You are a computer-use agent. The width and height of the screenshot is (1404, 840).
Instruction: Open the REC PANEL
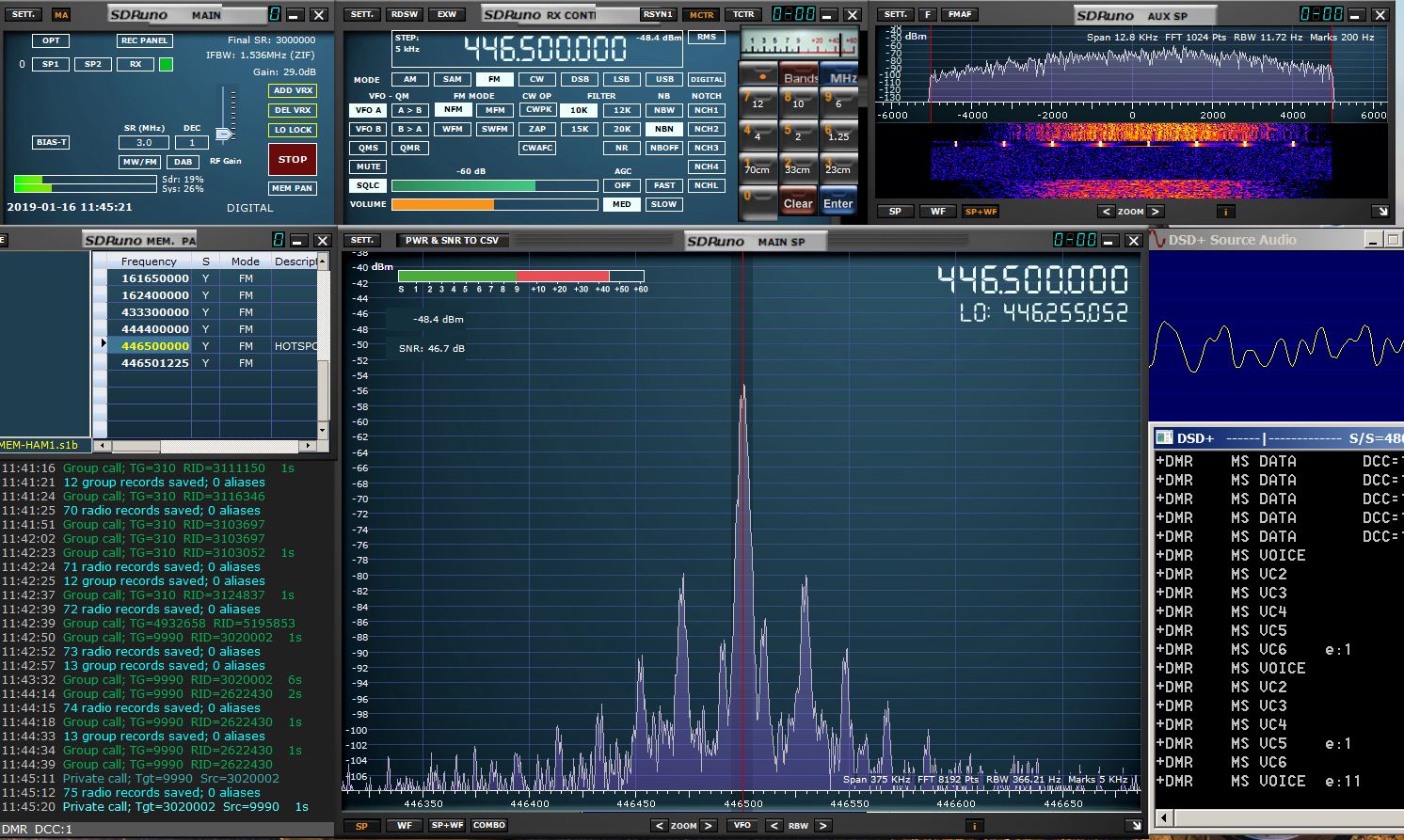[x=144, y=40]
